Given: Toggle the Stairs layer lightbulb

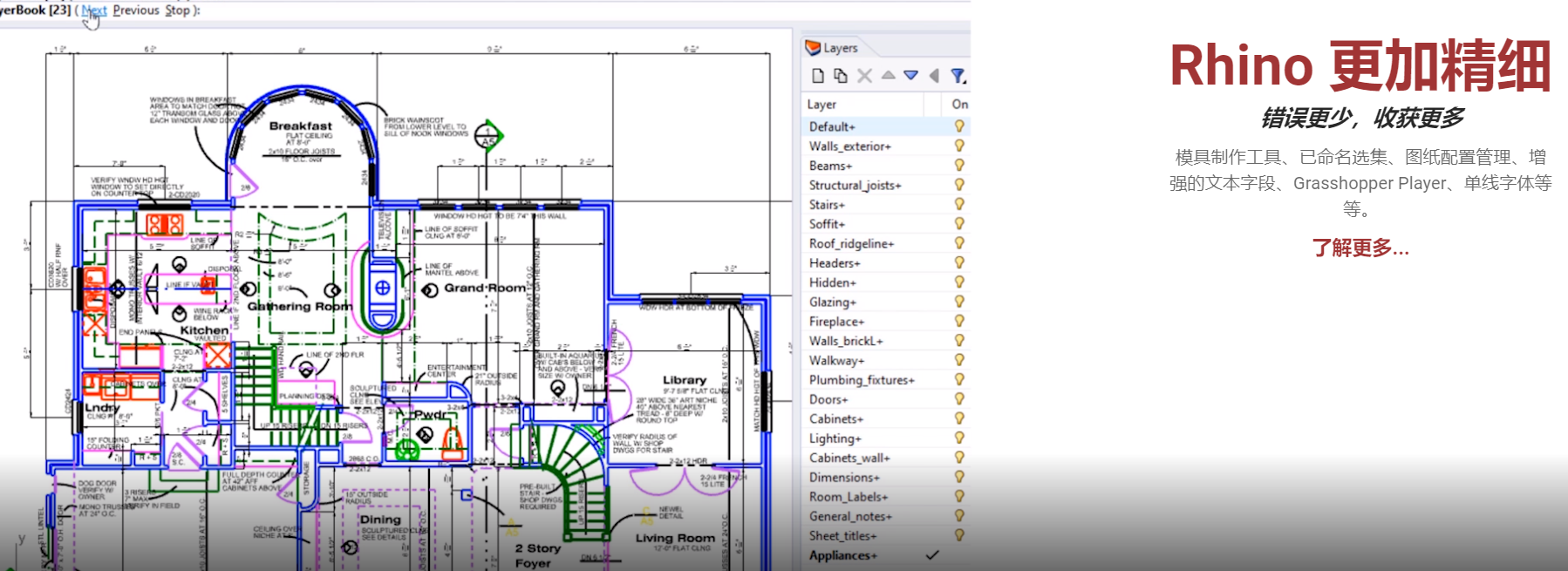Looking at the screenshot, I should click(x=959, y=204).
